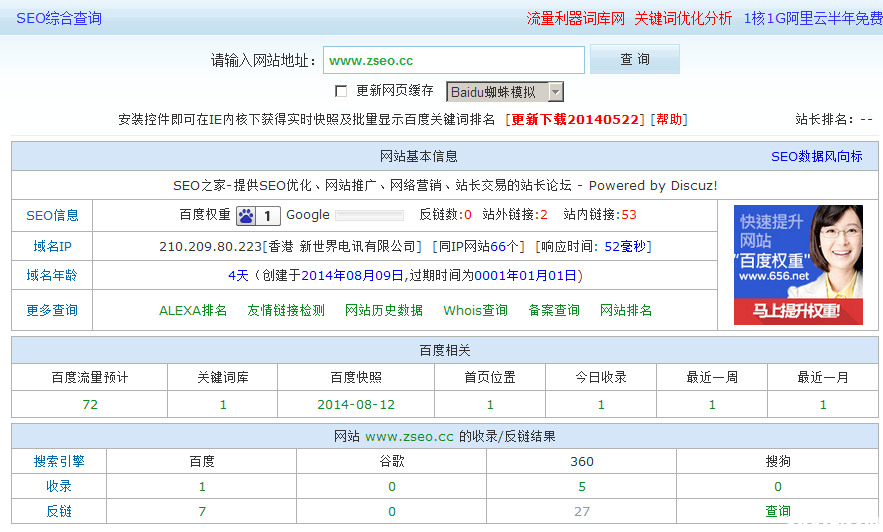This screenshot has width=883, height=532.
Task: Open the Whois查询 link
Action: [x=475, y=310]
